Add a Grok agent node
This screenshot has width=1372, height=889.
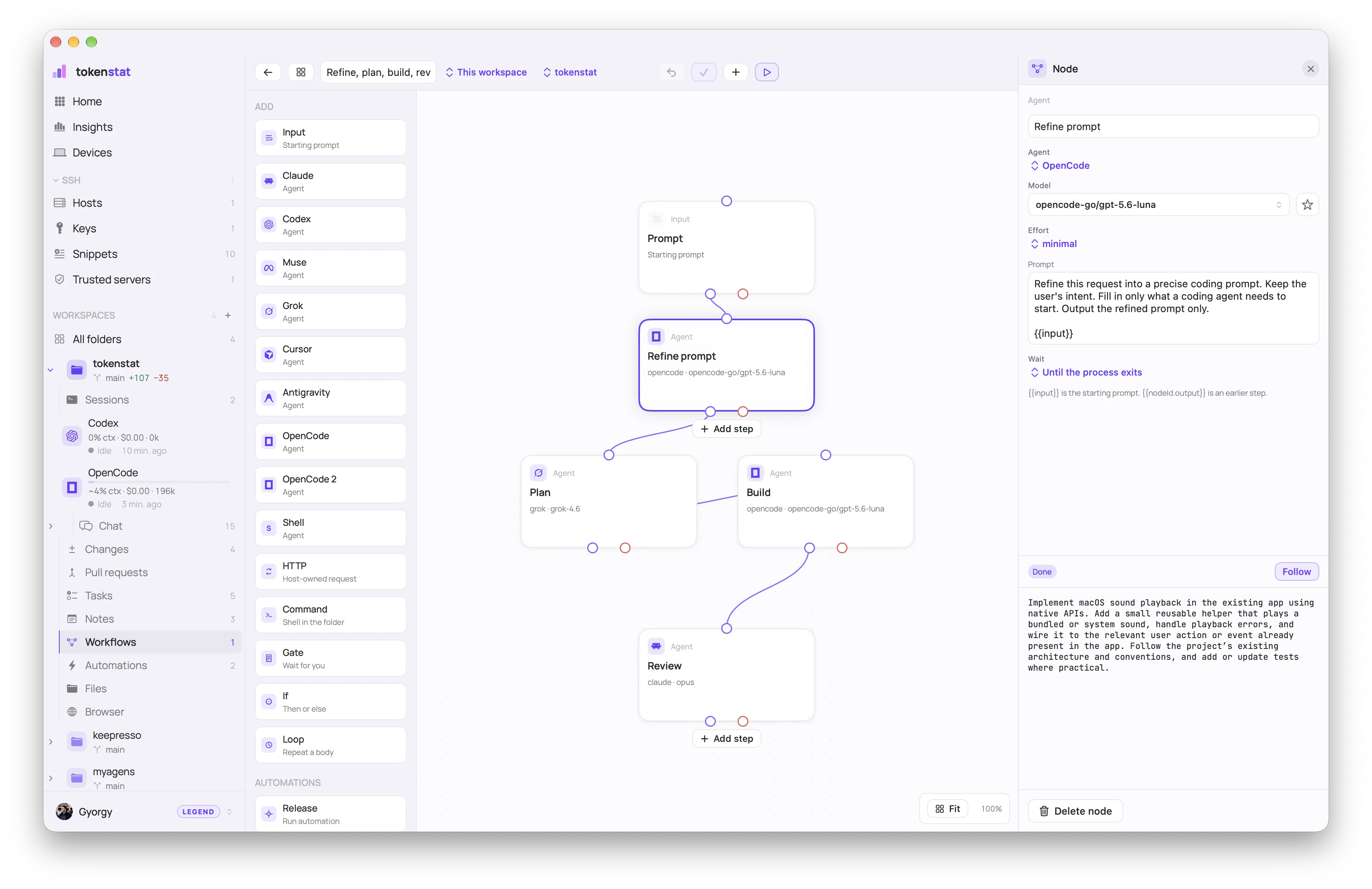pyautogui.click(x=330, y=312)
